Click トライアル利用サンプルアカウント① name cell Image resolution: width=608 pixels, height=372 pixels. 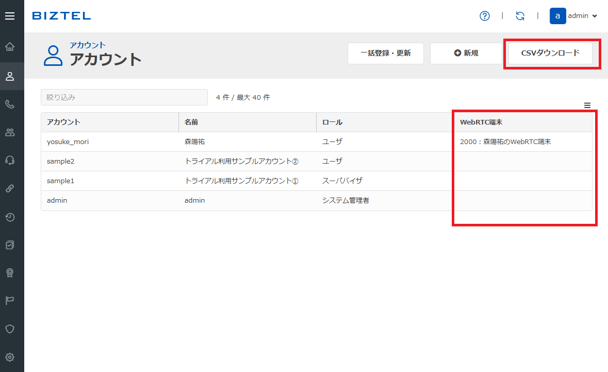pos(247,181)
